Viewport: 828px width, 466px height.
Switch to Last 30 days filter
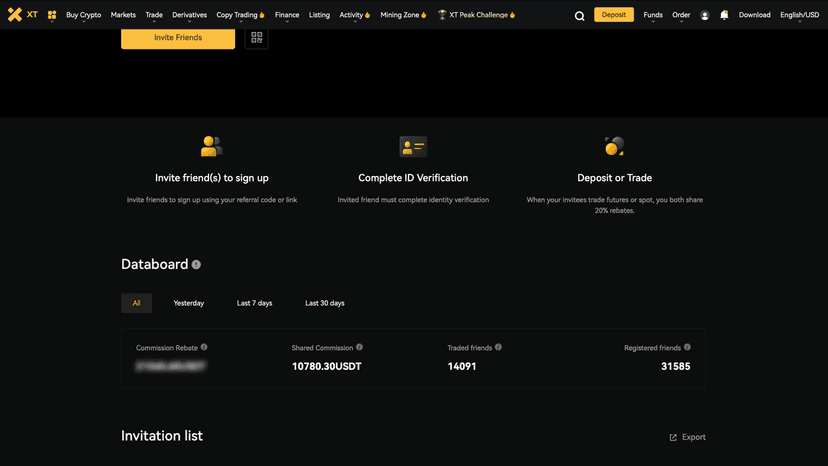click(324, 303)
